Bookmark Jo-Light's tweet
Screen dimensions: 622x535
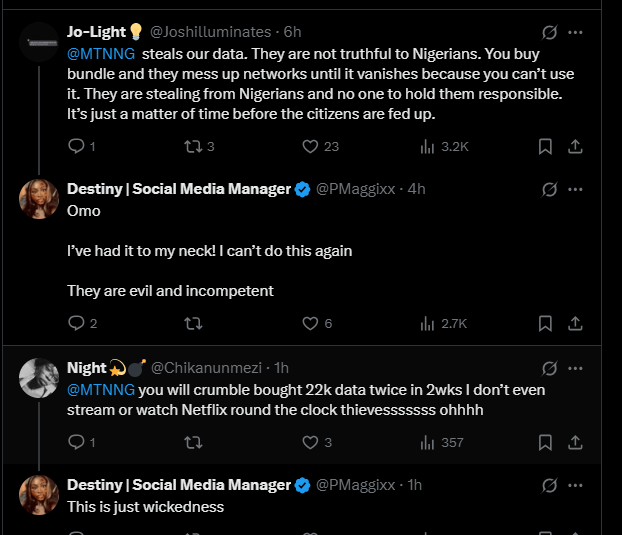[x=545, y=146]
